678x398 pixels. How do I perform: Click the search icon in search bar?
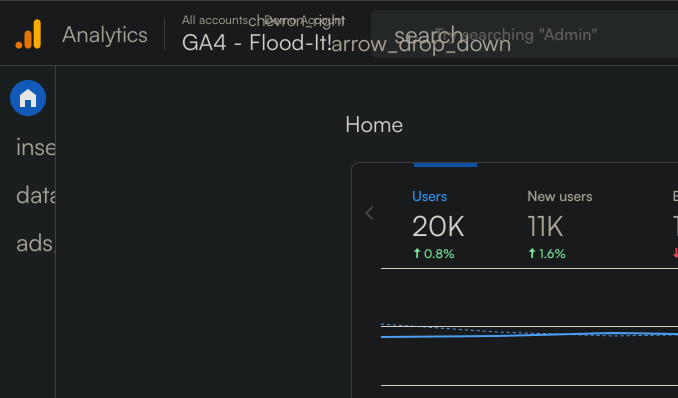click(428, 35)
